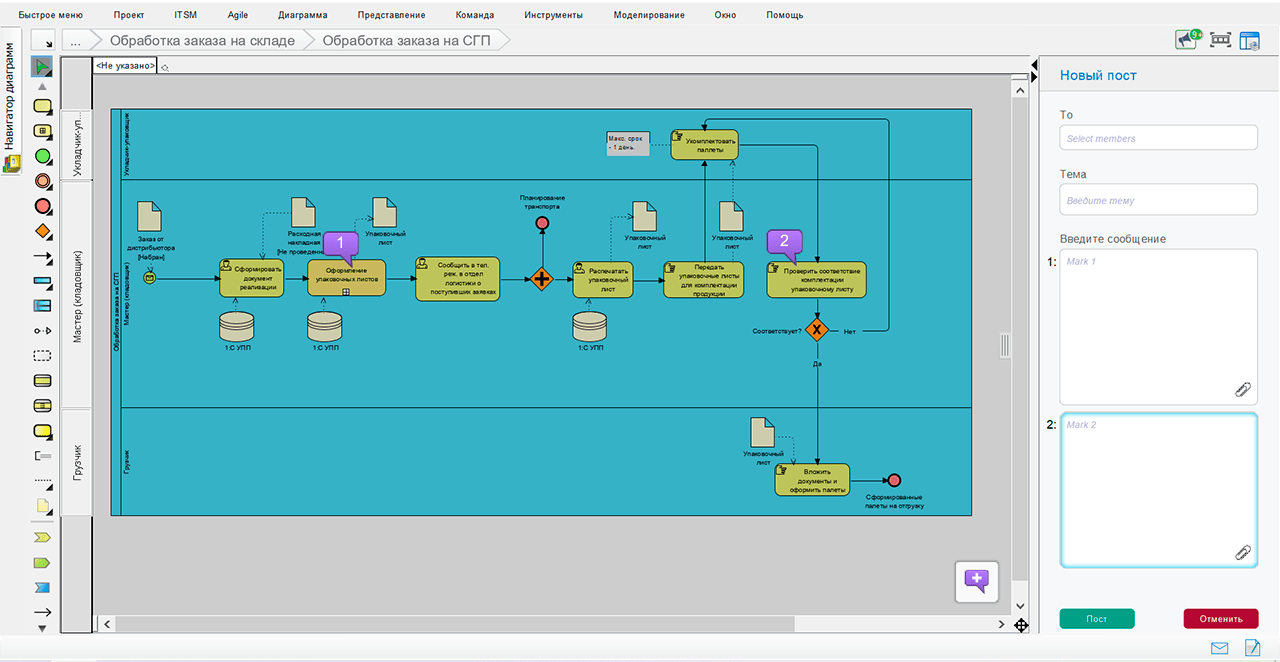Screen dimensions: 1280x662
Task: Click the purple add-comment speech bubble button
Action: pyautogui.click(x=976, y=580)
